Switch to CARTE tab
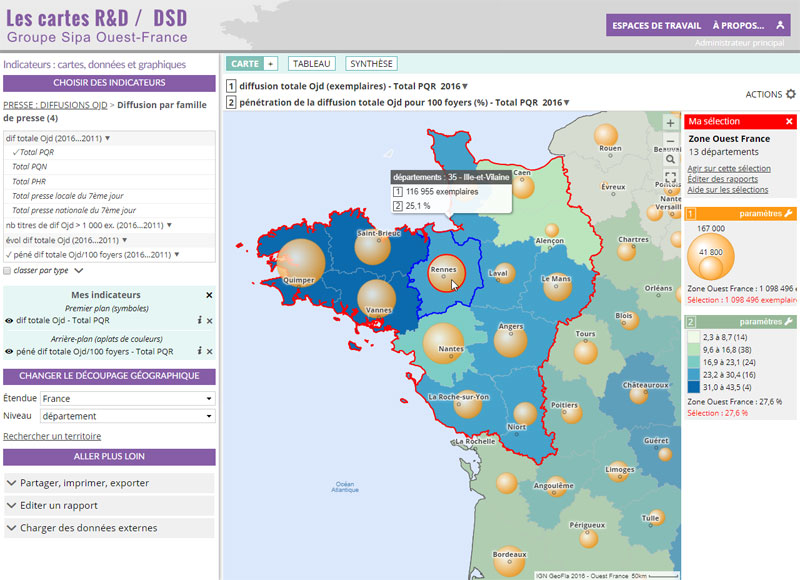This screenshot has width=800, height=580. pos(245,64)
